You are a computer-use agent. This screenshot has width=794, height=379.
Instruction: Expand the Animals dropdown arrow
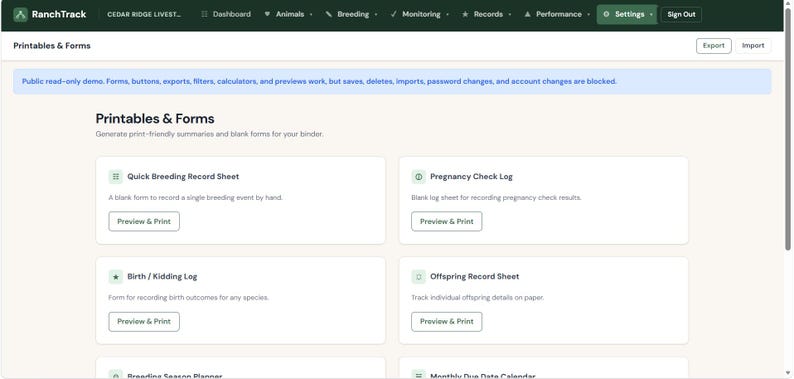pos(311,15)
